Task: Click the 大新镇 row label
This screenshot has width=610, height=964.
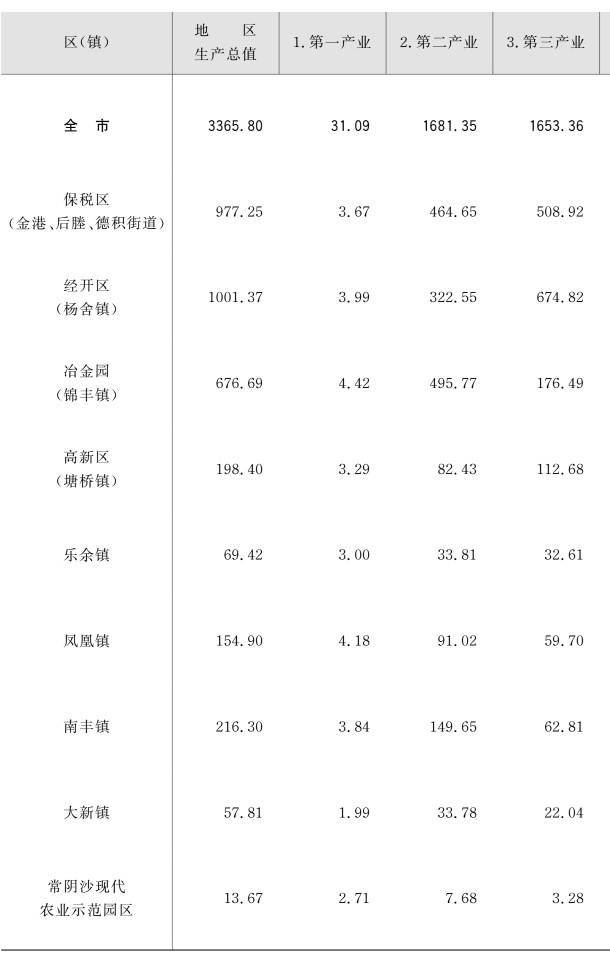Action: click(x=86, y=812)
